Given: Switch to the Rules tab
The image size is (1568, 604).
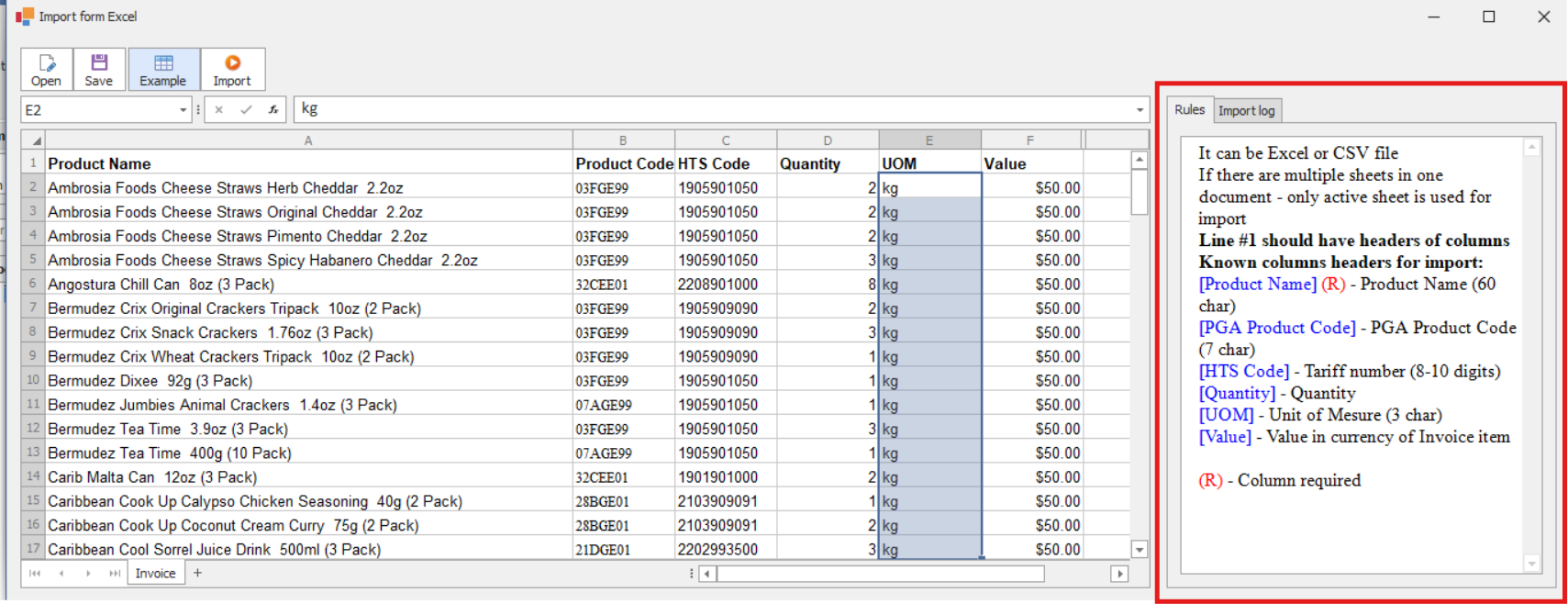Looking at the screenshot, I should pos(1189,109).
